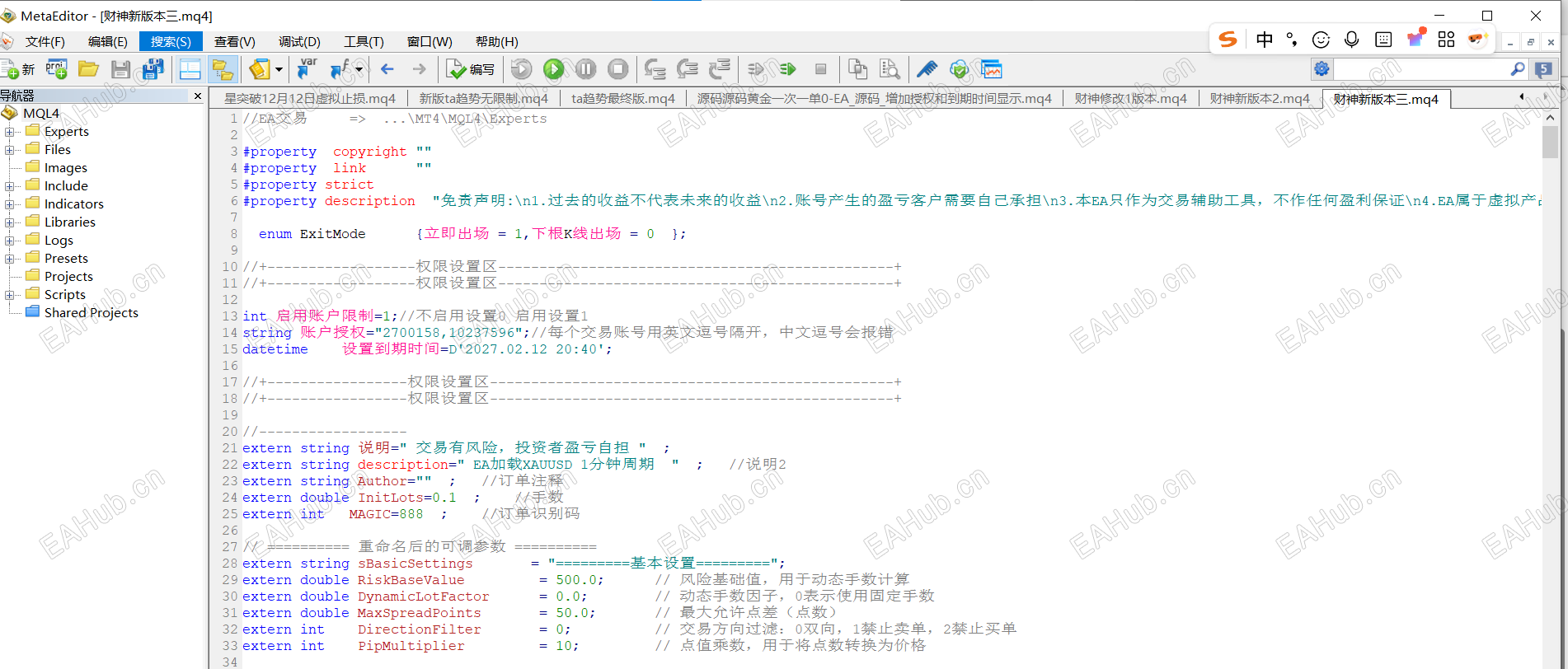Expand the Include folder node

tap(9, 186)
